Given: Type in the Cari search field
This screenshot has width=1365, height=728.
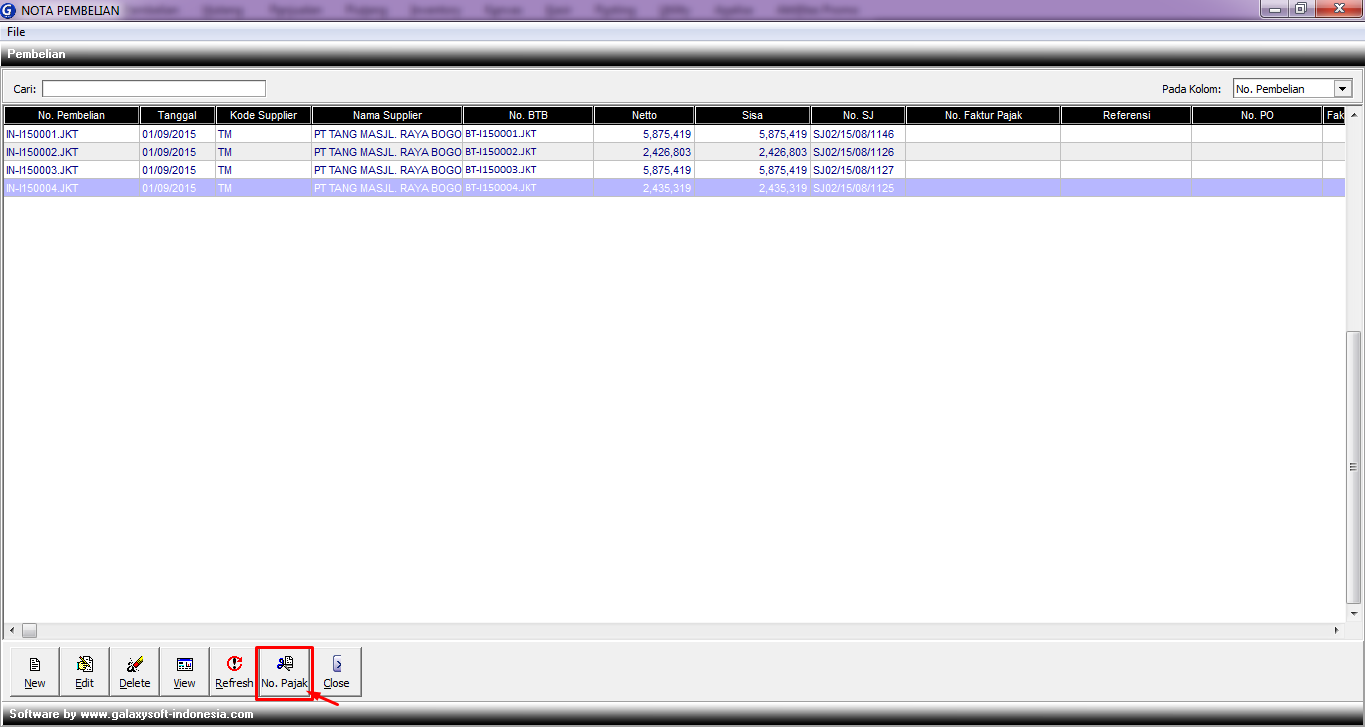Looking at the screenshot, I should coord(154,89).
